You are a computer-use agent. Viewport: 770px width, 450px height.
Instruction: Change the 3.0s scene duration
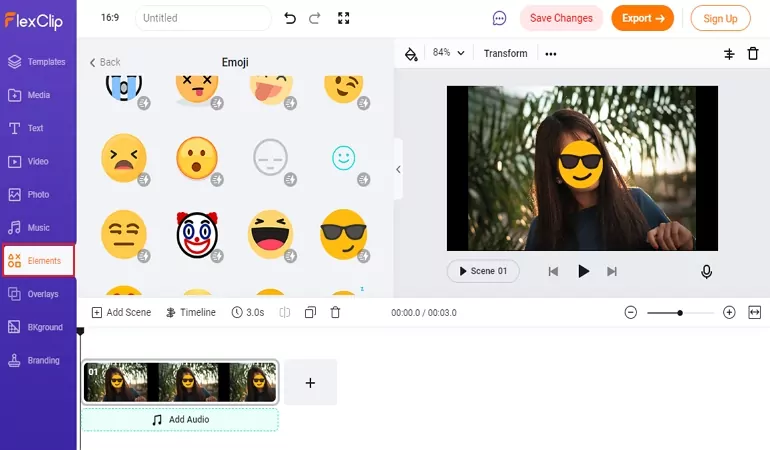(248, 312)
